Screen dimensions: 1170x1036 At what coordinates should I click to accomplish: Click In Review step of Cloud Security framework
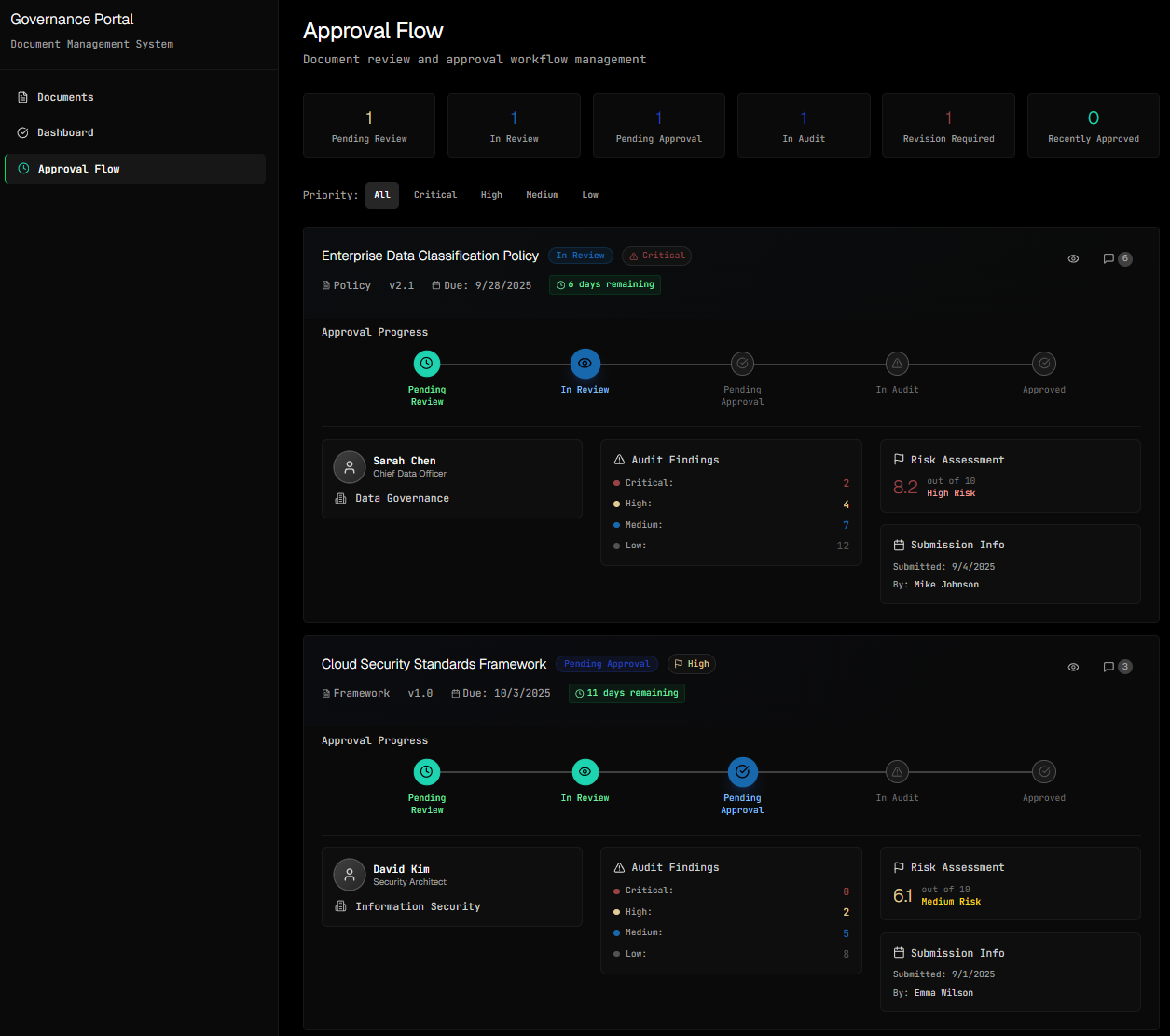(585, 772)
